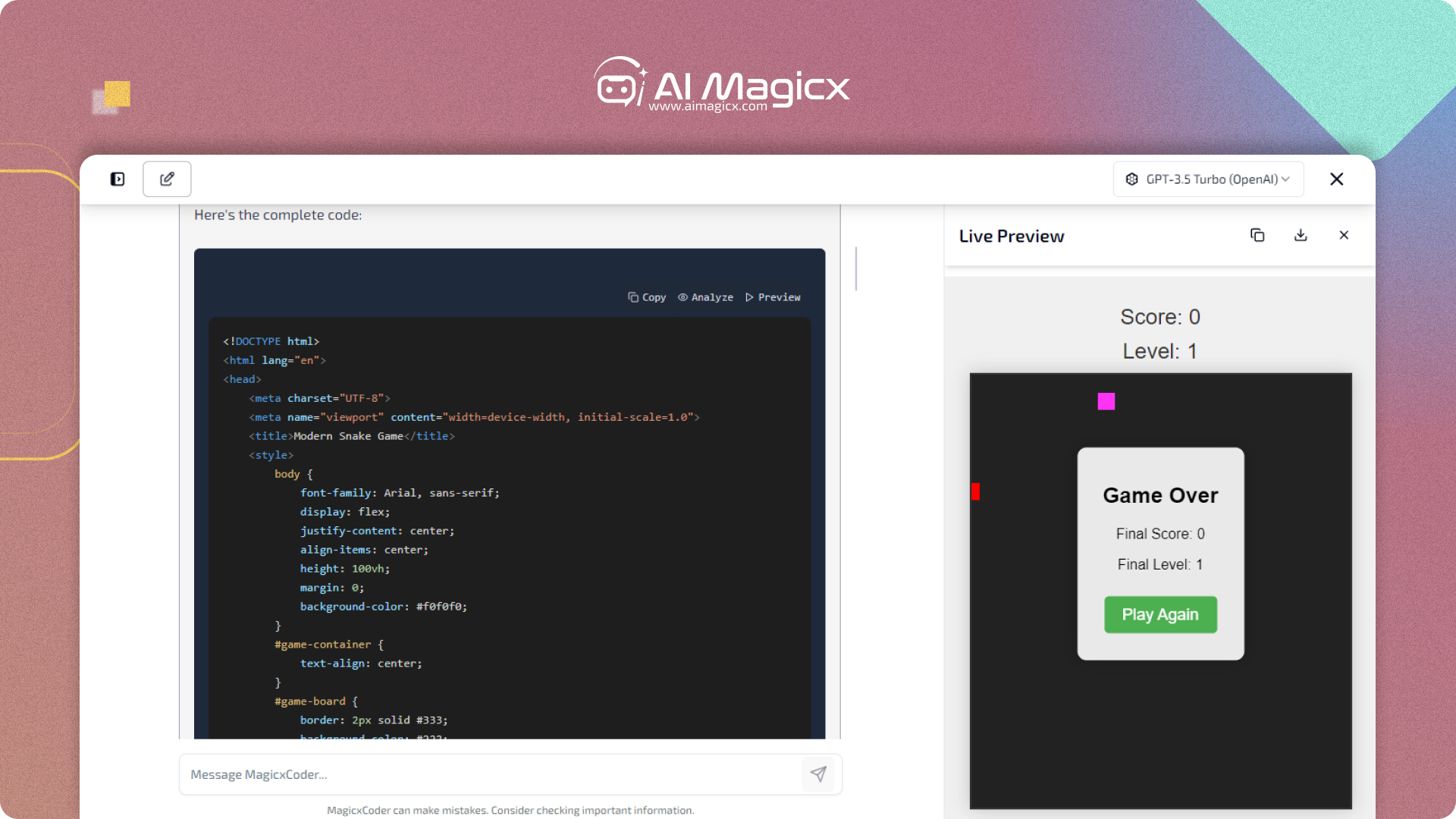Copy the Live Preview content icon
This screenshot has width=1456, height=819.
1257,235
